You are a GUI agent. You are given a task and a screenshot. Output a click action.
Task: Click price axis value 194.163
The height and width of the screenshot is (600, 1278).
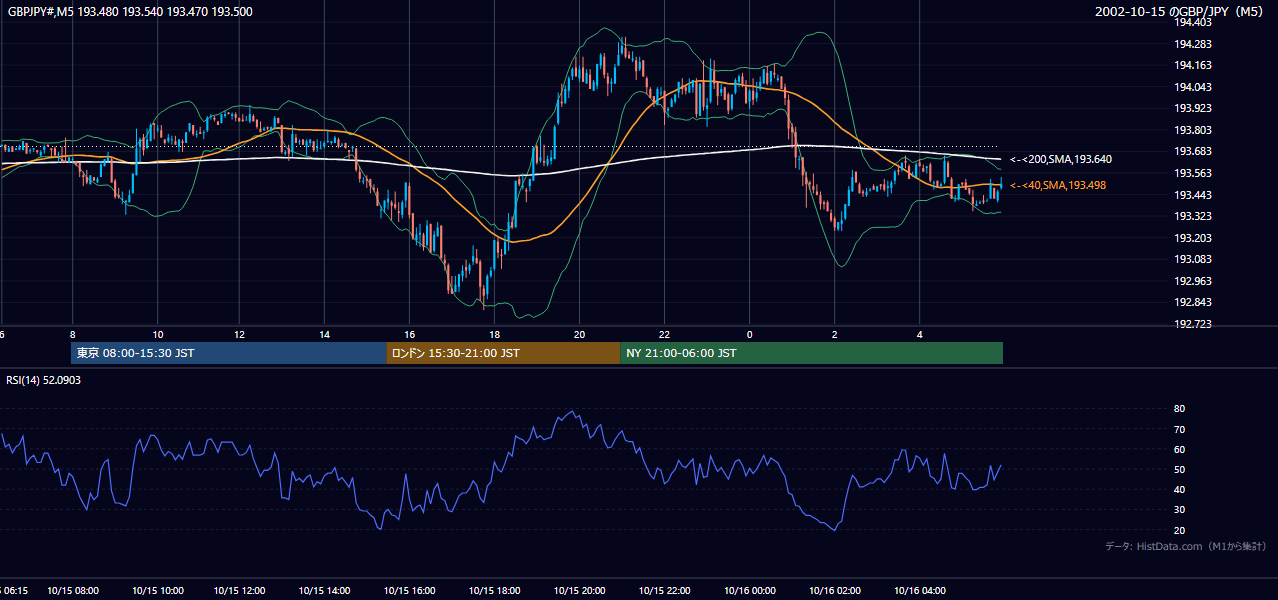[x=1194, y=65]
